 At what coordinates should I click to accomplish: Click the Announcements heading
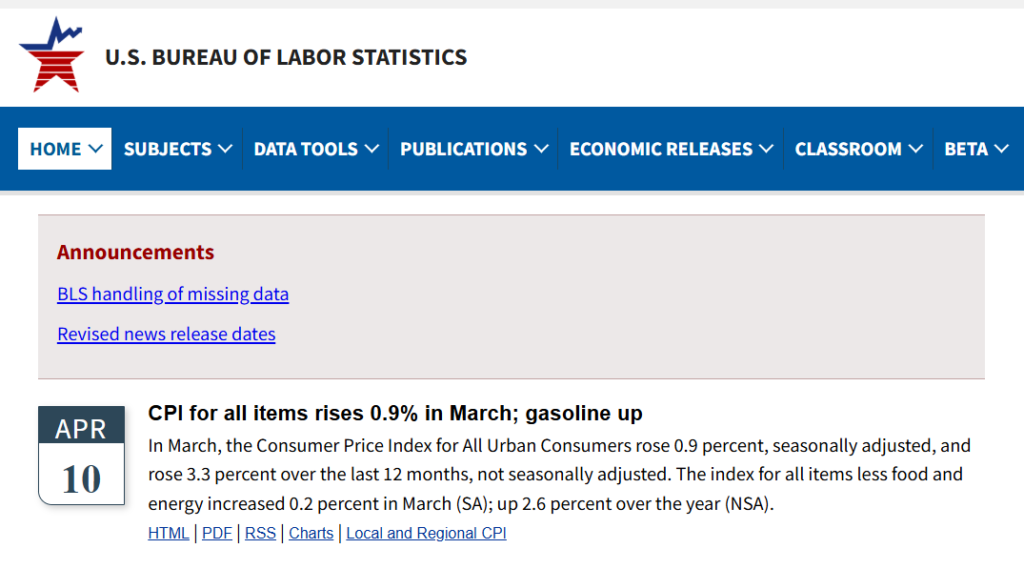pyautogui.click(x=135, y=252)
